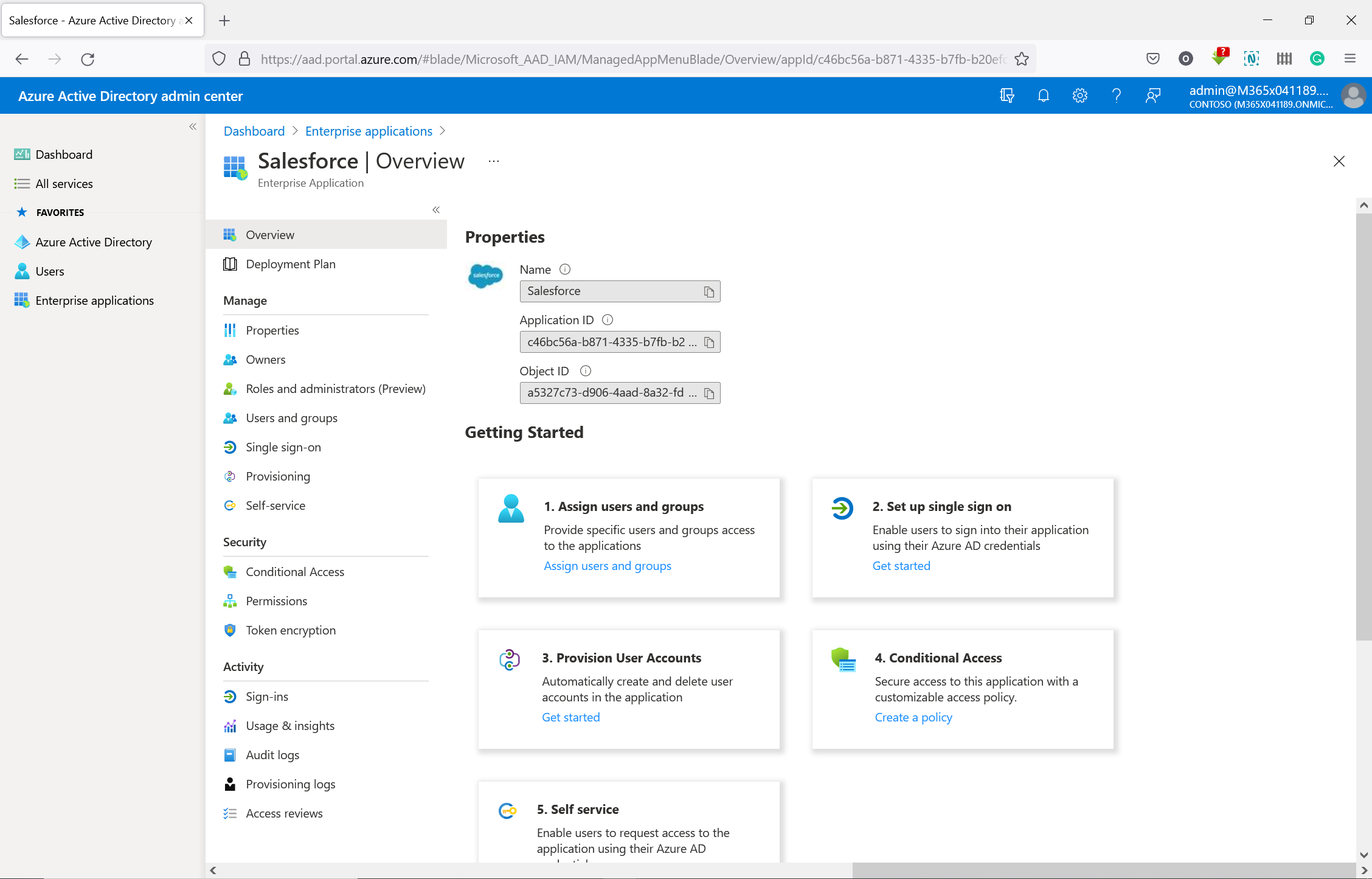
Task: Click the info icon next to Object ID
Action: 586,370
